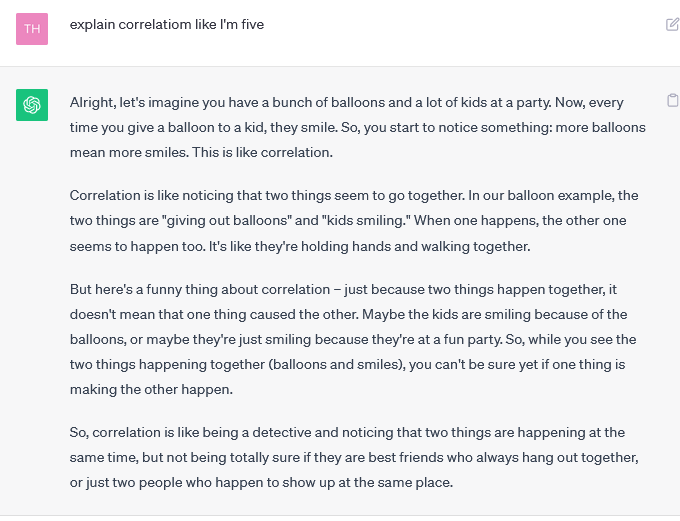This screenshot has height=521, width=680.
Task: Click the paragraph starting 'Correlation is like noticing'
Action: tap(354, 221)
